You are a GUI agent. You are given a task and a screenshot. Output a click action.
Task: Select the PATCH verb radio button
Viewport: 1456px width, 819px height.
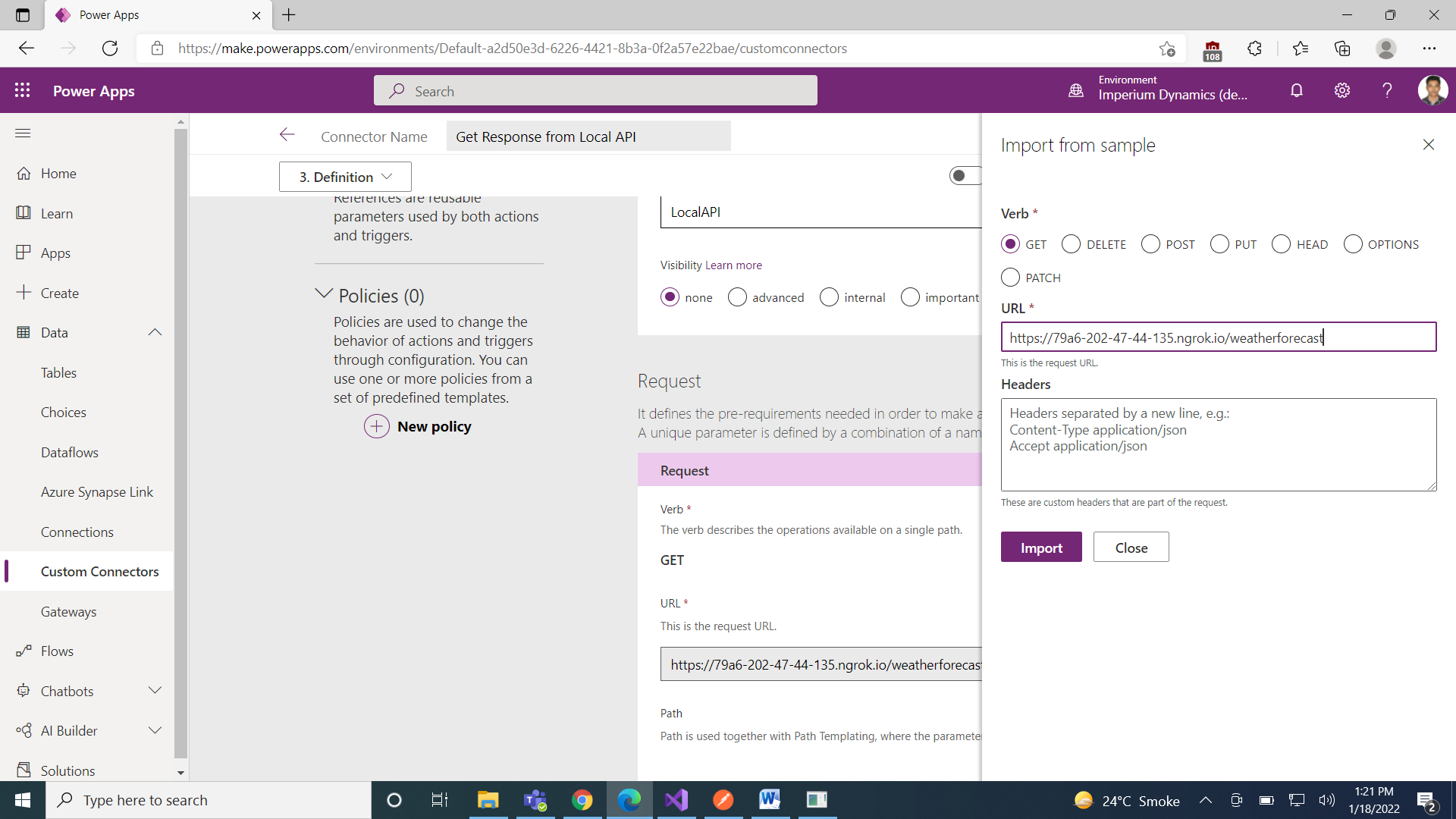coord(1010,278)
